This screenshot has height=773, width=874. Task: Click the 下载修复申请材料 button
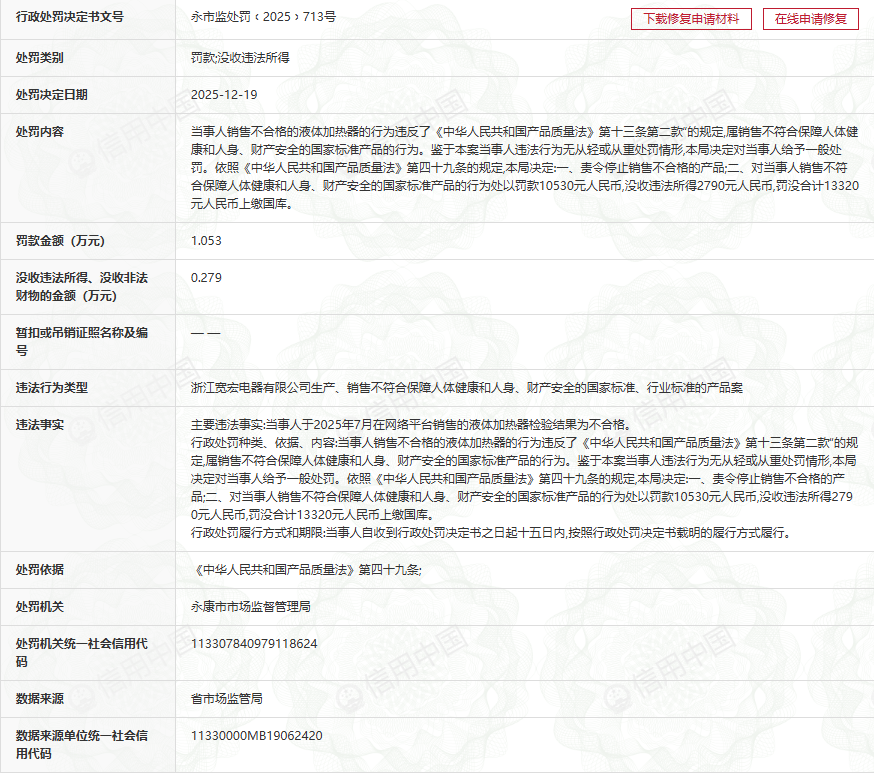[x=691, y=19]
